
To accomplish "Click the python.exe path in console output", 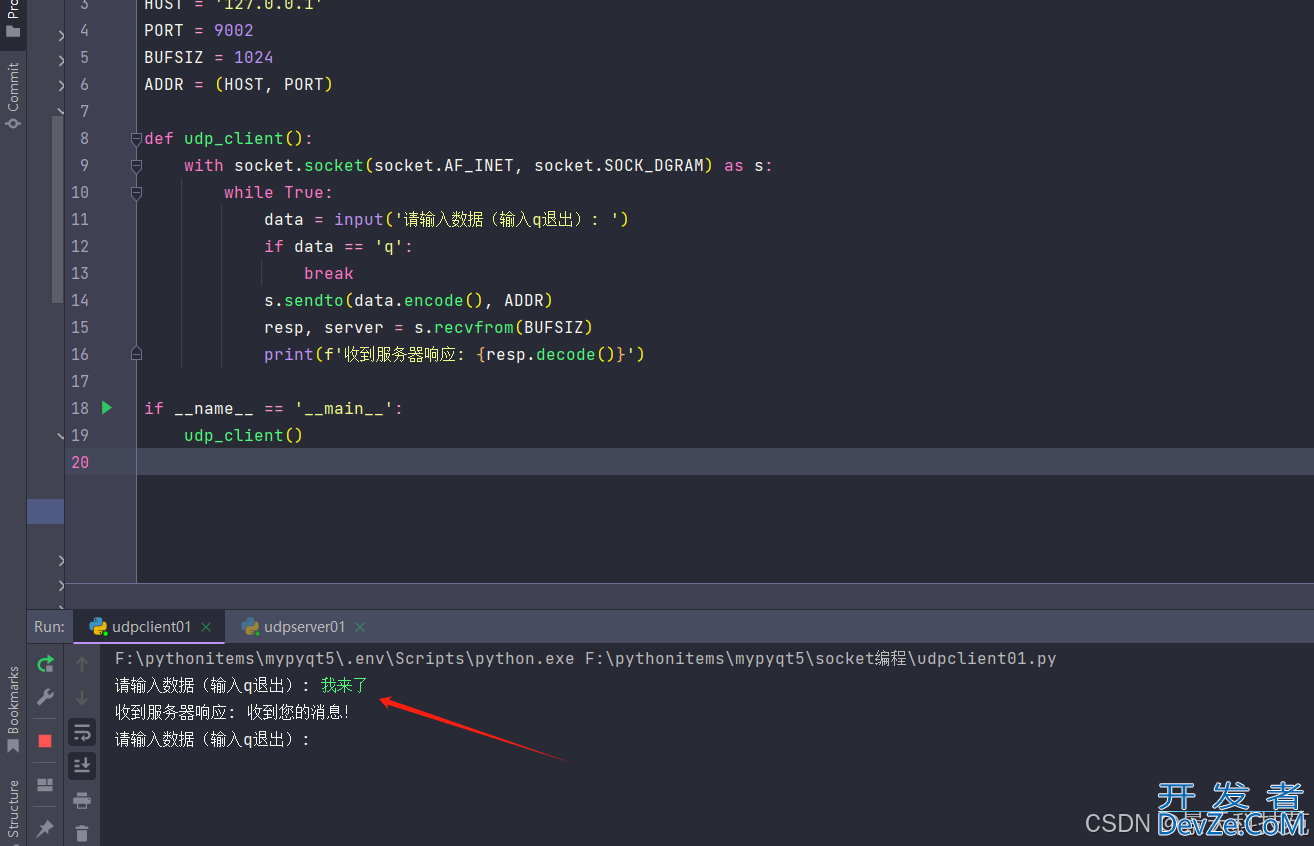I will (x=345, y=659).
